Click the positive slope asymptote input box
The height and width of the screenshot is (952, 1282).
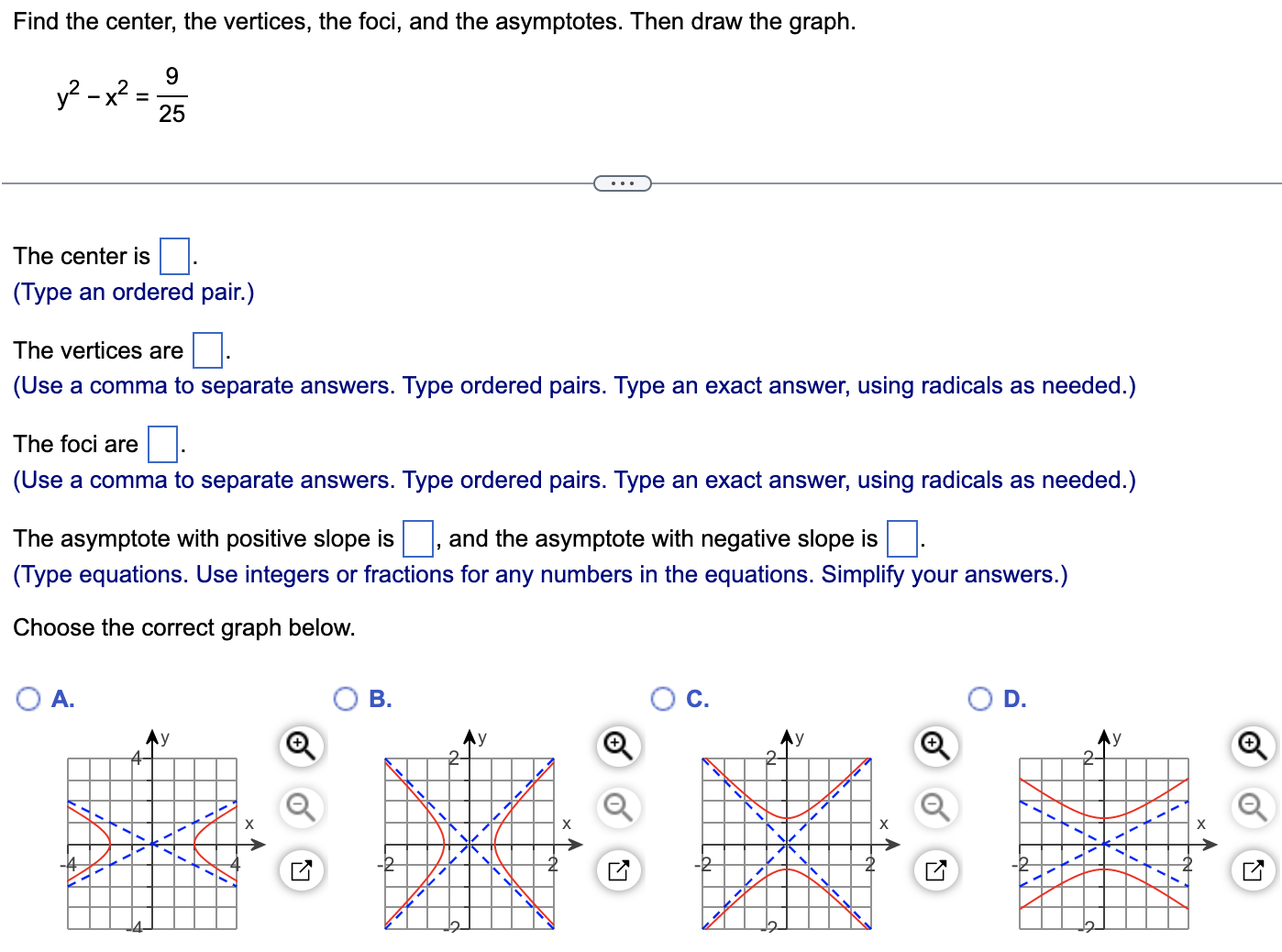417,537
